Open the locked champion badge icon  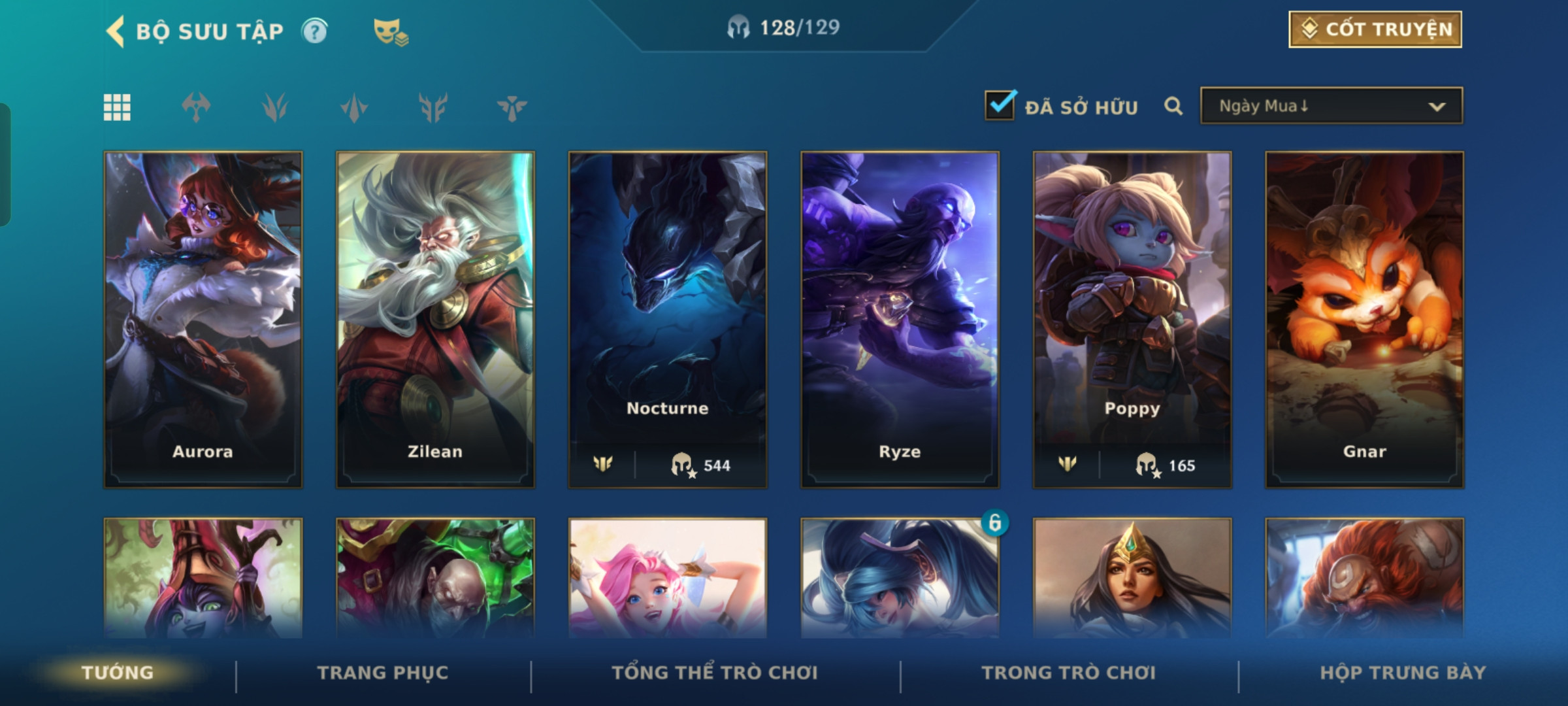pos(994,522)
